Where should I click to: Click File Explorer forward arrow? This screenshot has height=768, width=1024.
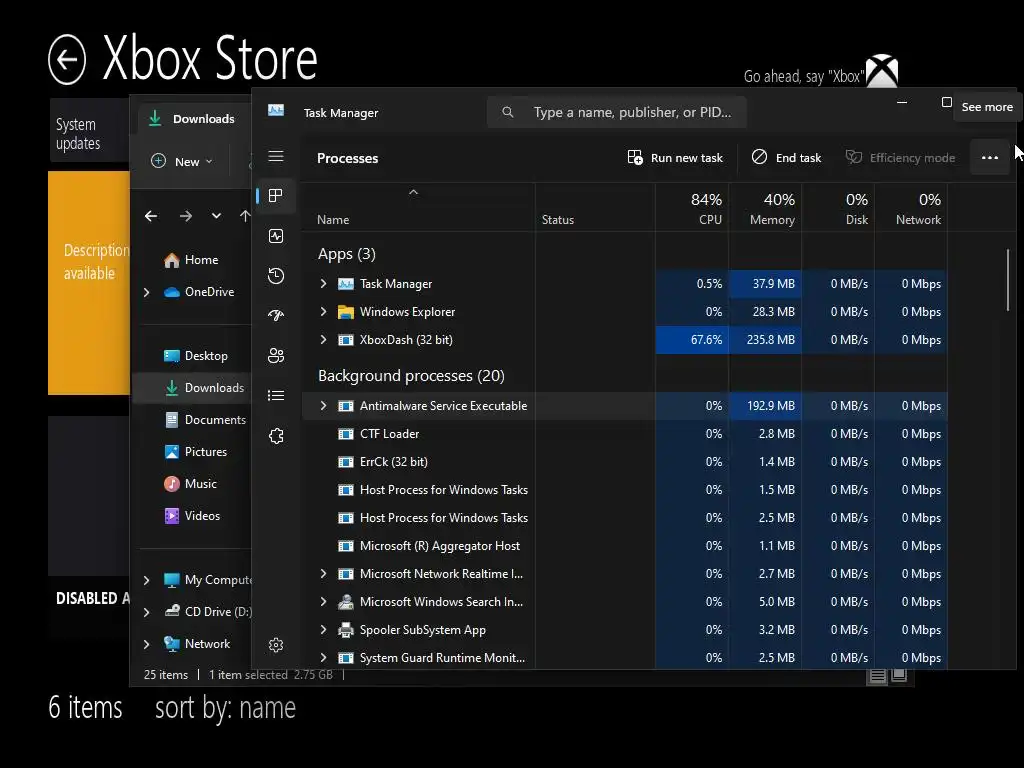point(185,216)
